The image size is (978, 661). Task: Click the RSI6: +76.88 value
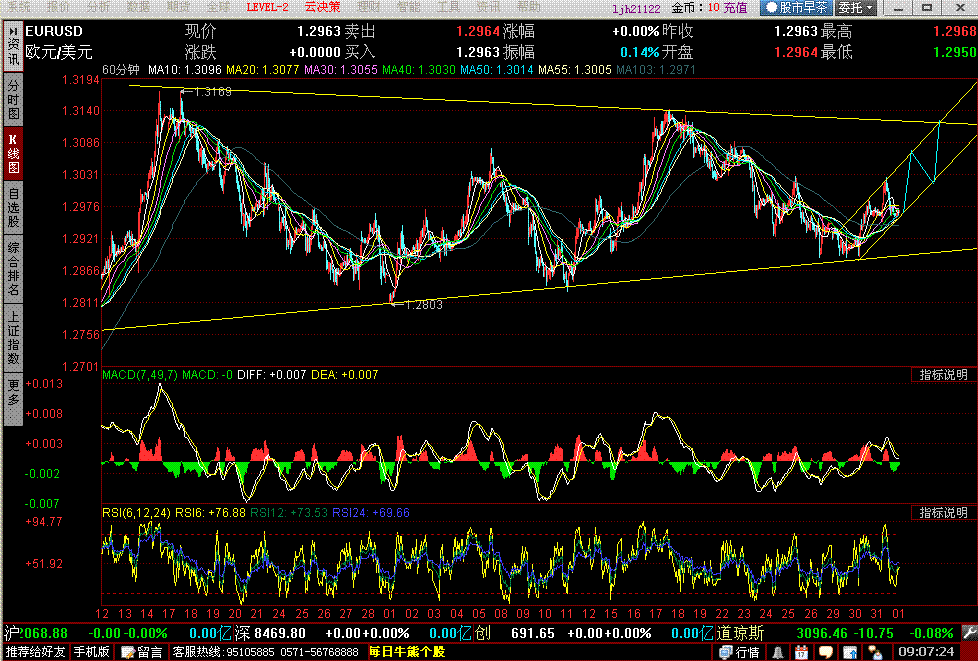click(210, 513)
